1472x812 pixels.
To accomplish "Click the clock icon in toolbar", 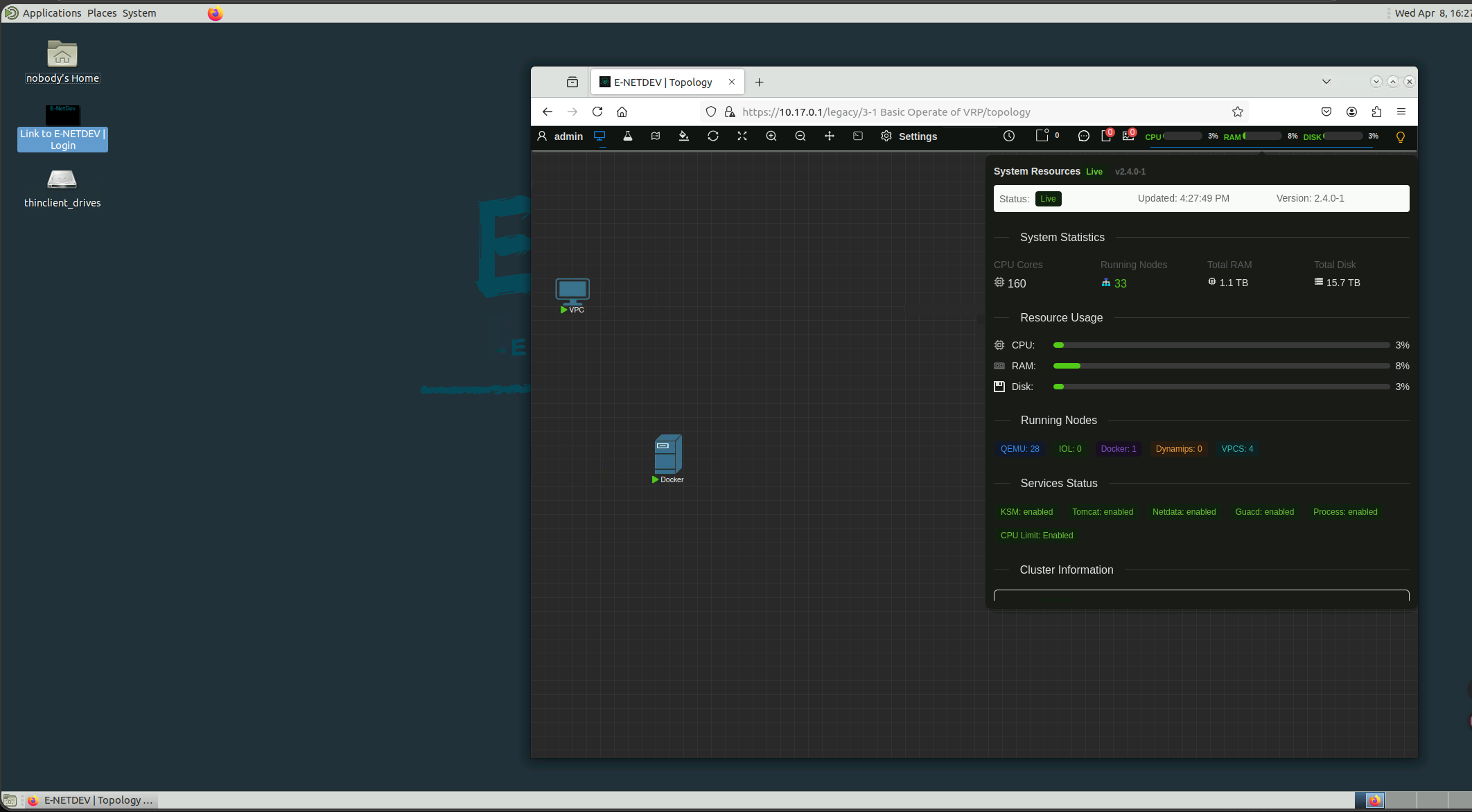I will click(1009, 136).
